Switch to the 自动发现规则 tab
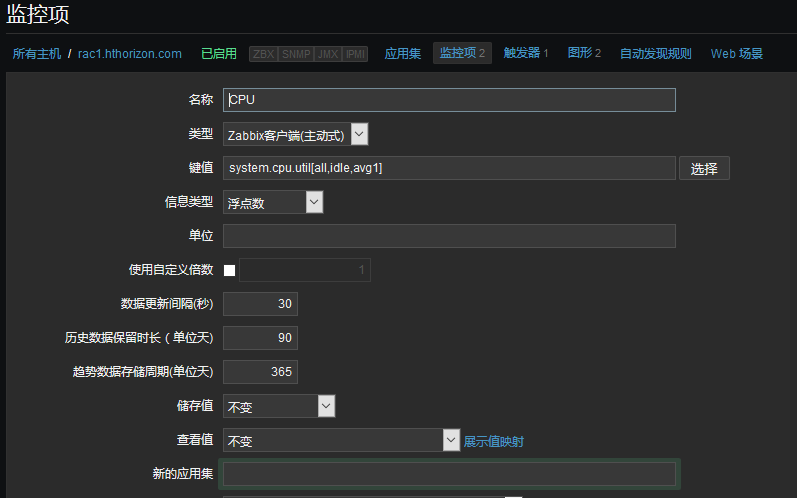The height and width of the screenshot is (498, 797). coord(655,54)
